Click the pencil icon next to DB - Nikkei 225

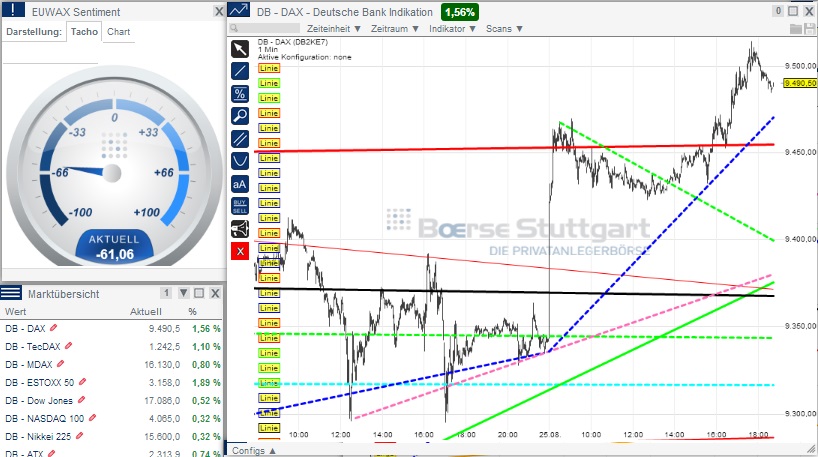[79, 436]
